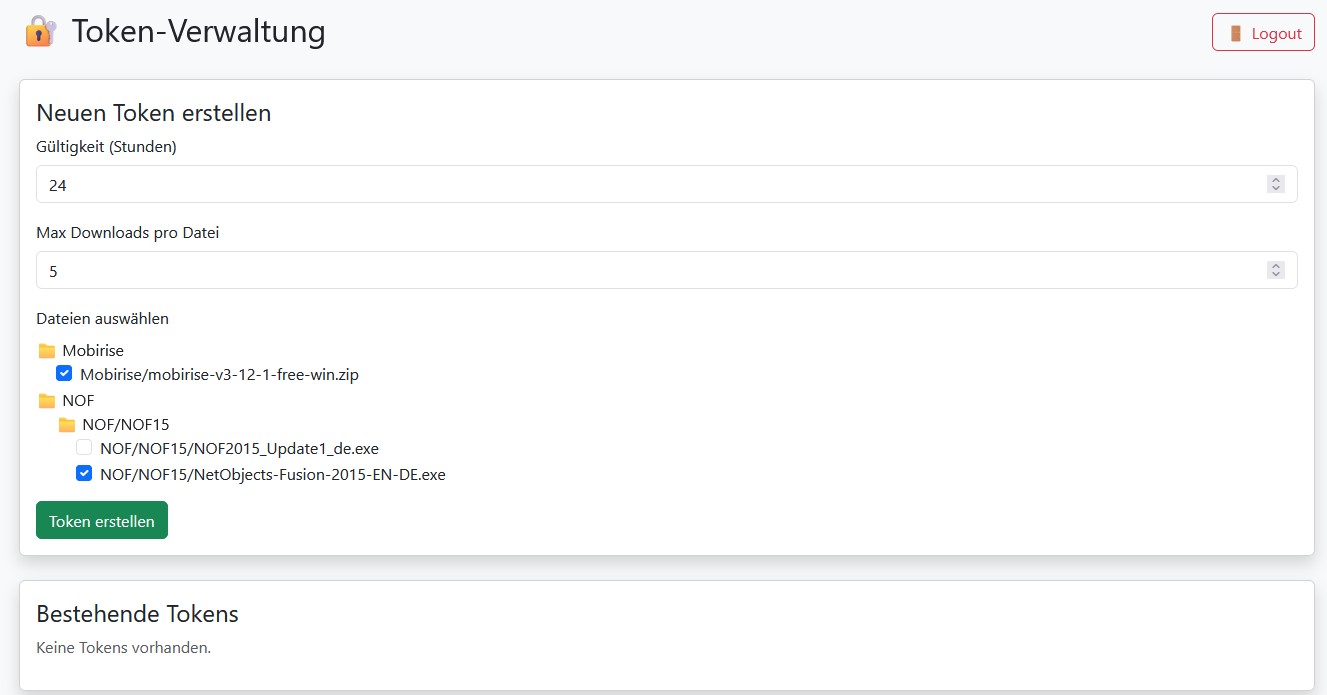Collapse the Mobirise folder label
The image size is (1327, 695).
[93, 351]
